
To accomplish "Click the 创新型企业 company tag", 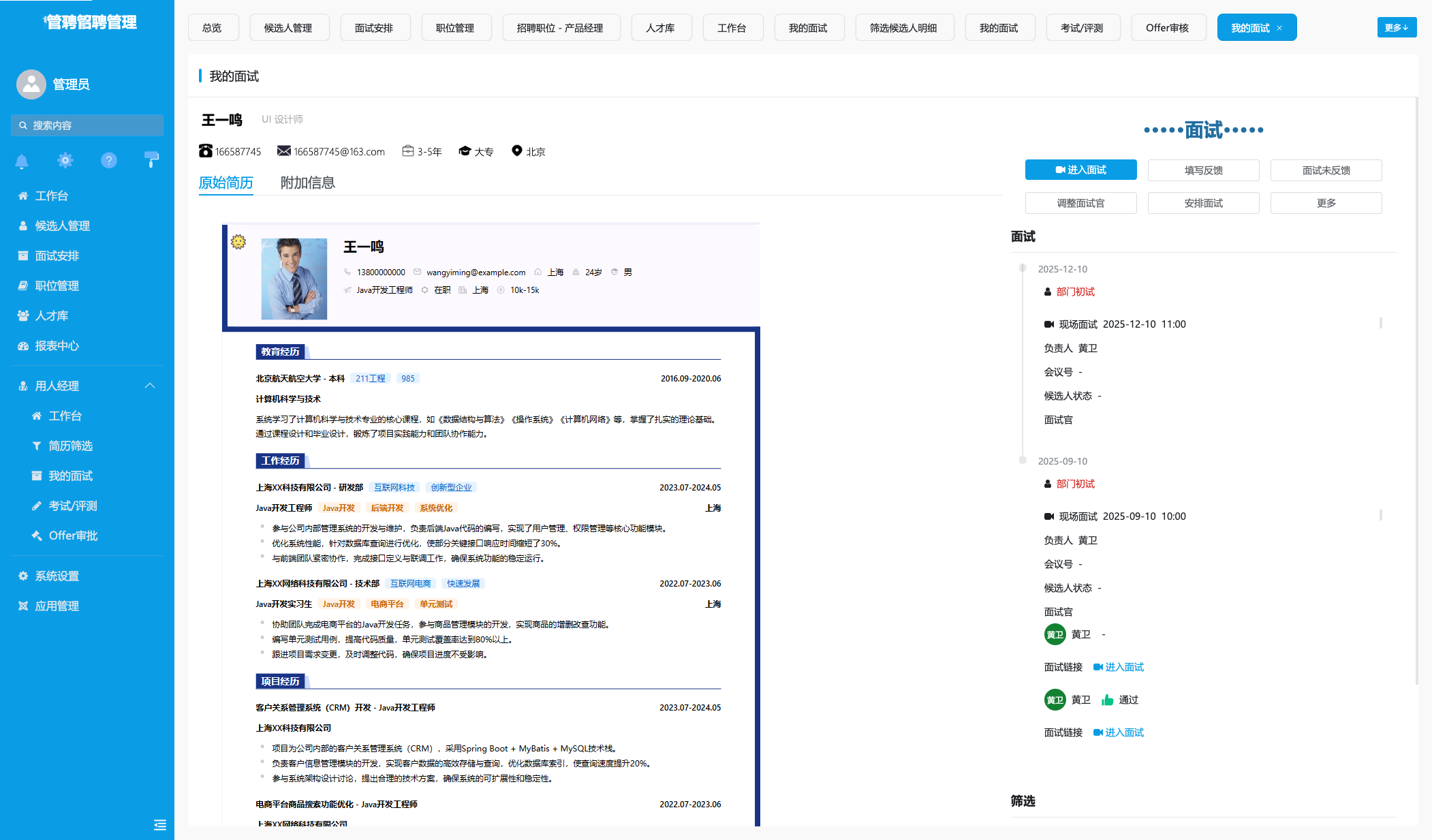I will tap(451, 488).
